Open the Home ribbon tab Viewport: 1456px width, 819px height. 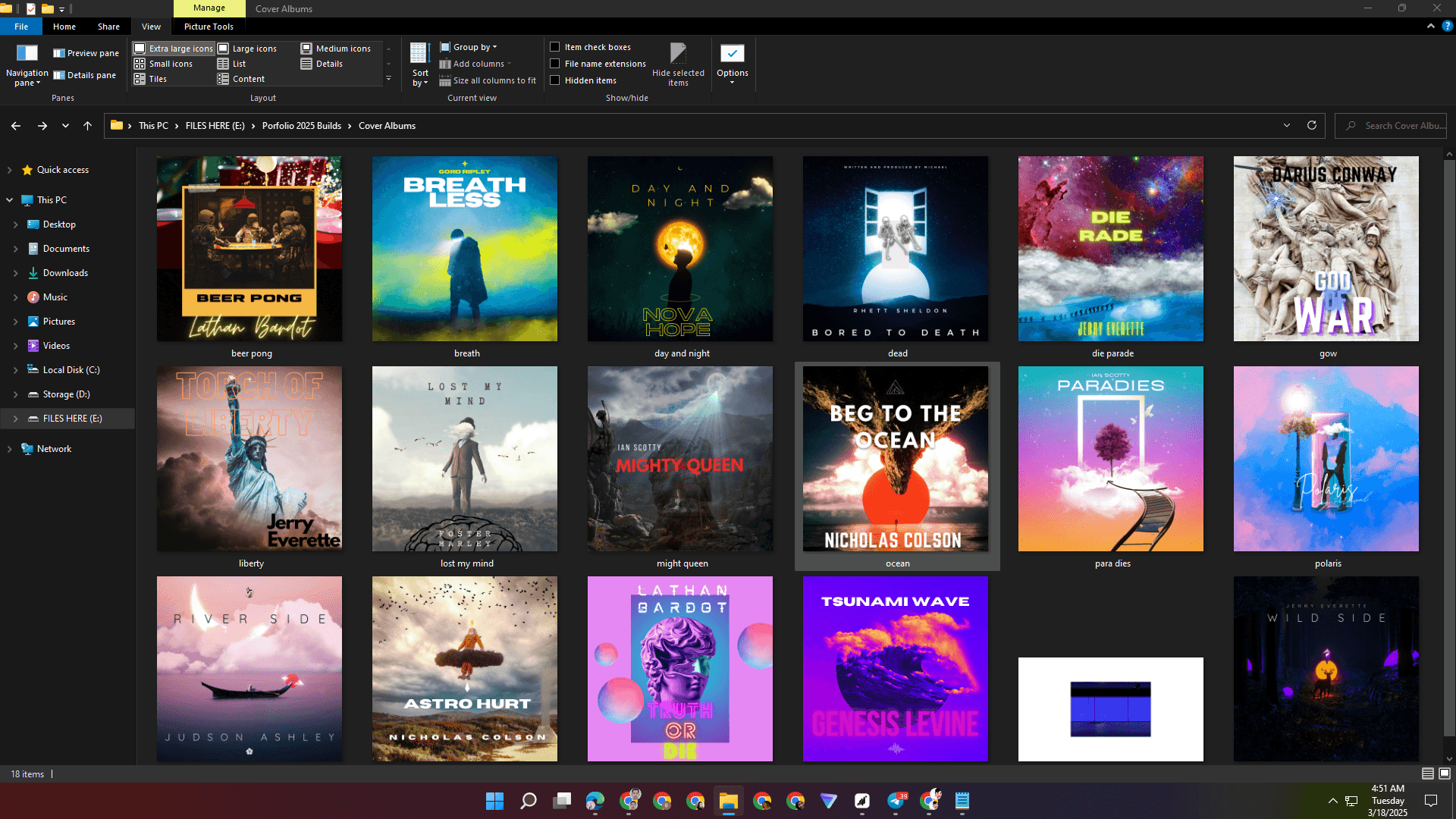tap(64, 27)
